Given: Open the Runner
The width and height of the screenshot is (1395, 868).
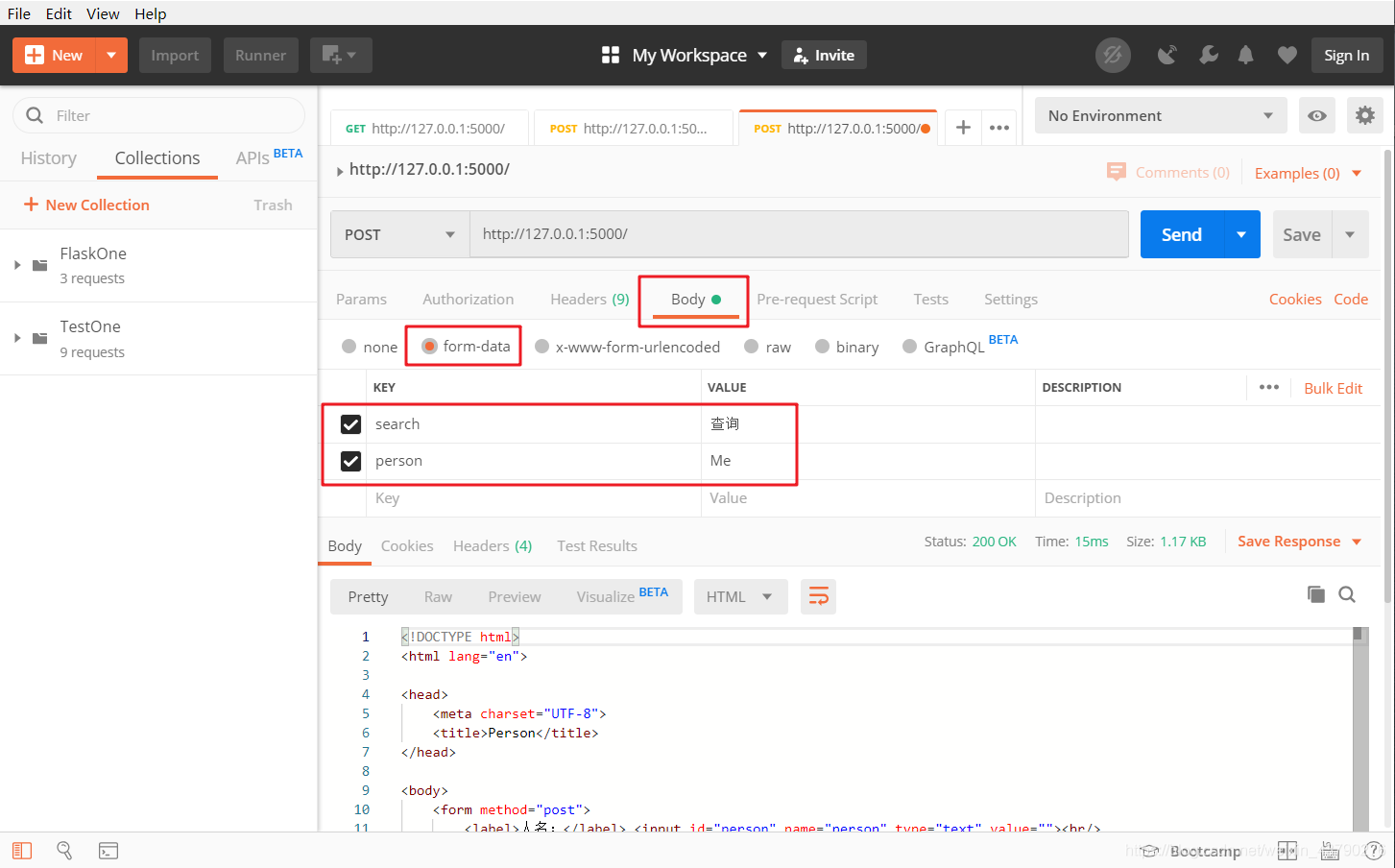Looking at the screenshot, I should click(261, 55).
